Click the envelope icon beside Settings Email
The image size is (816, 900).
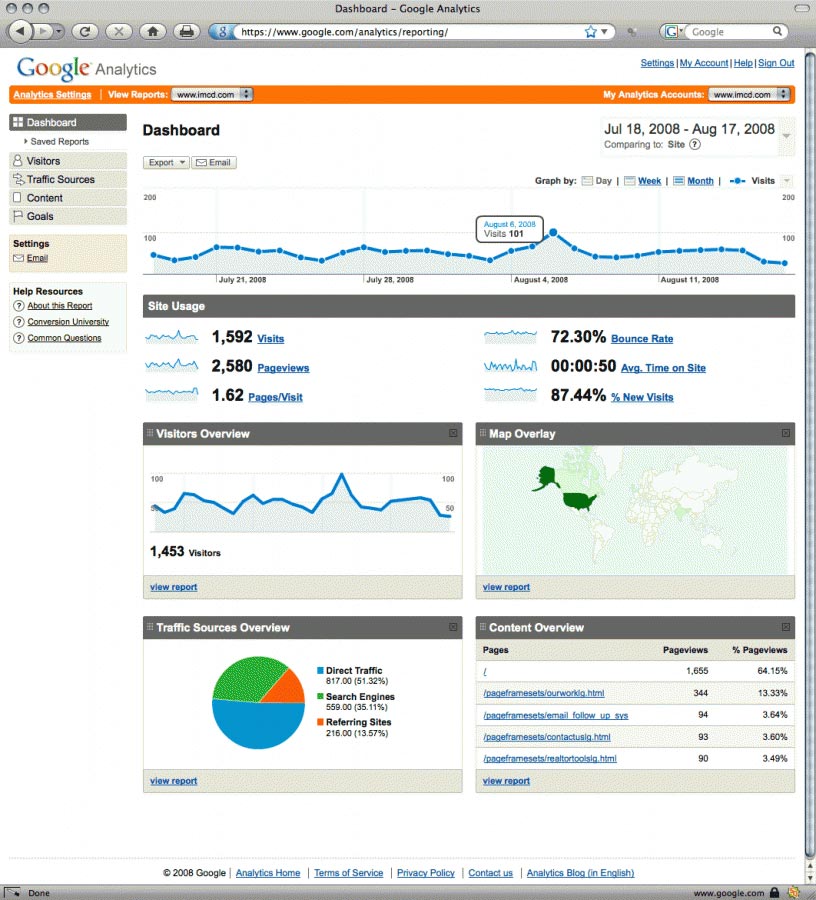[18, 258]
